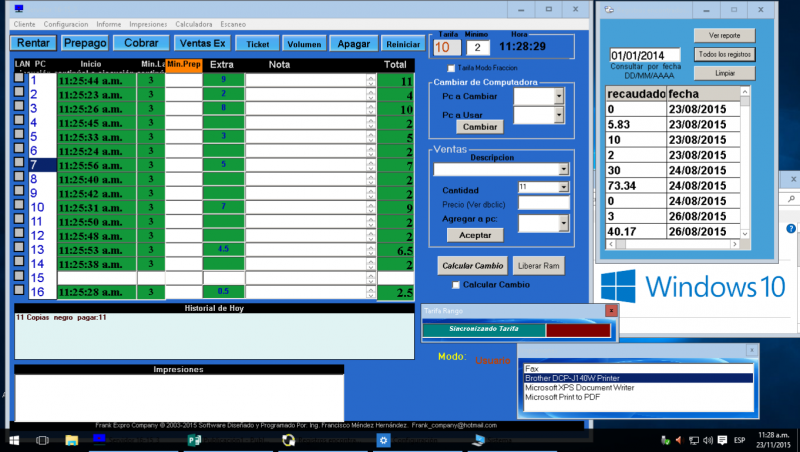Expand the Pc a Cambiar dropdown

[559, 96]
